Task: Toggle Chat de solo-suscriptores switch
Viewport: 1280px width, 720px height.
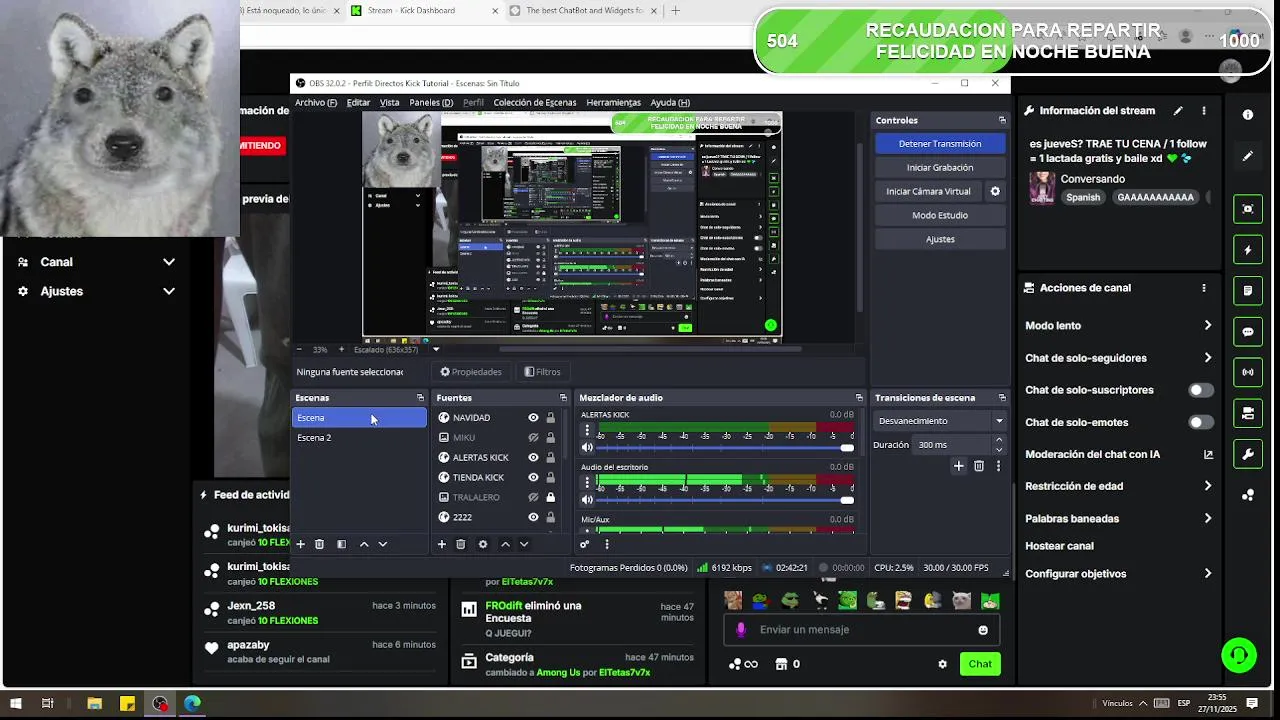Action: point(1201,390)
